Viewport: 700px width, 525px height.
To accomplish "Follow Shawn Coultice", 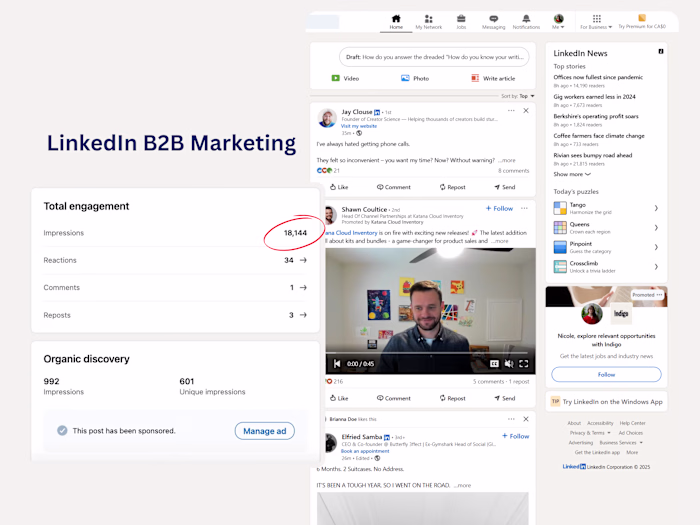I will (x=499, y=208).
